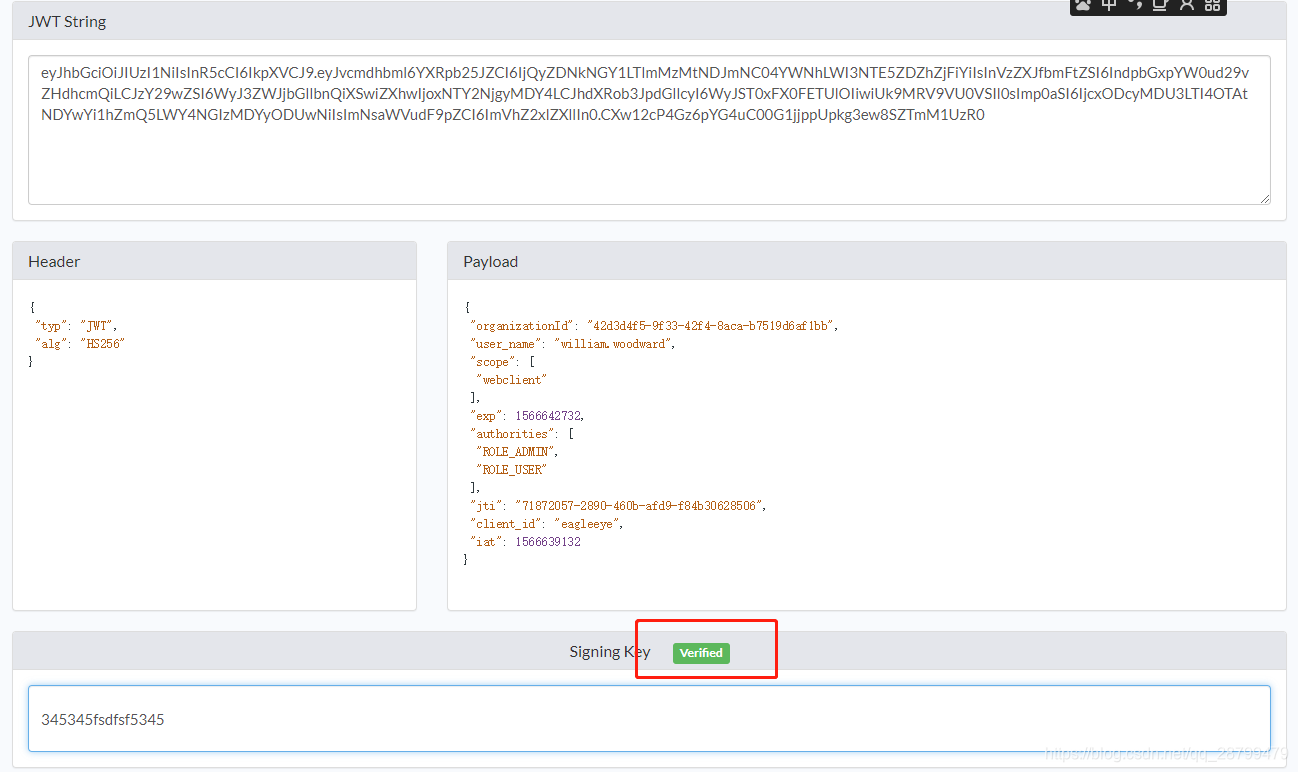Screen dimensions: 1298x772
Task: Click the "ROLE_USER" authority value
Action: click(x=512, y=470)
